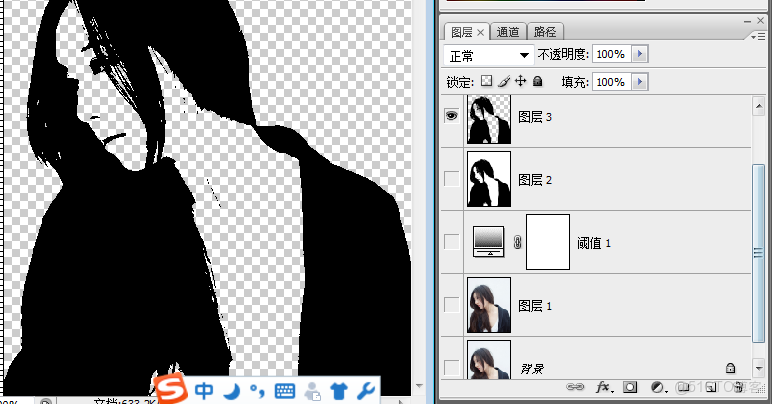Create new fill or adjustment layer
772x404 pixels.
[658, 387]
